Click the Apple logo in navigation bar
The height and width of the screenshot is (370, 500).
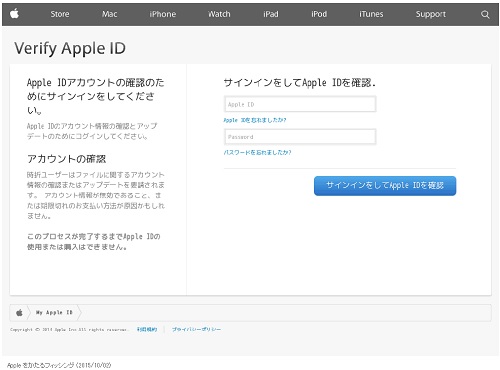pos(14,14)
